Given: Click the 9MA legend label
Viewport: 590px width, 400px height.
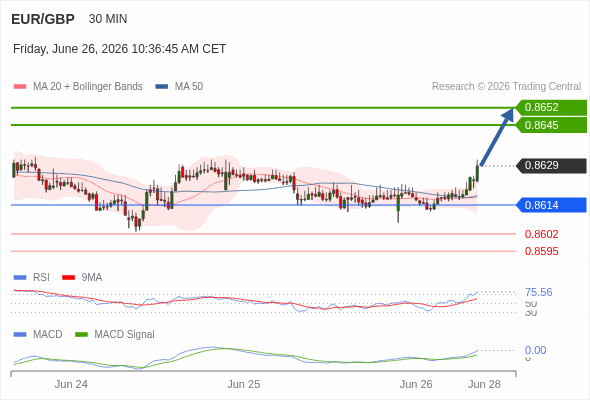Looking at the screenshot, I should pyautogui.click(x=92, y=277).
